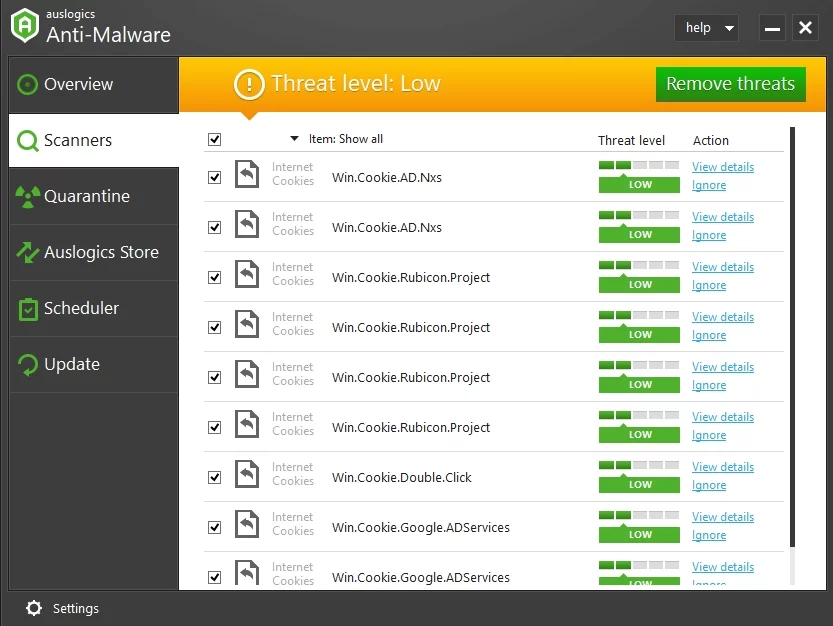
Task: Click the Scanners magnifier icon
Action: click(28, 141)
